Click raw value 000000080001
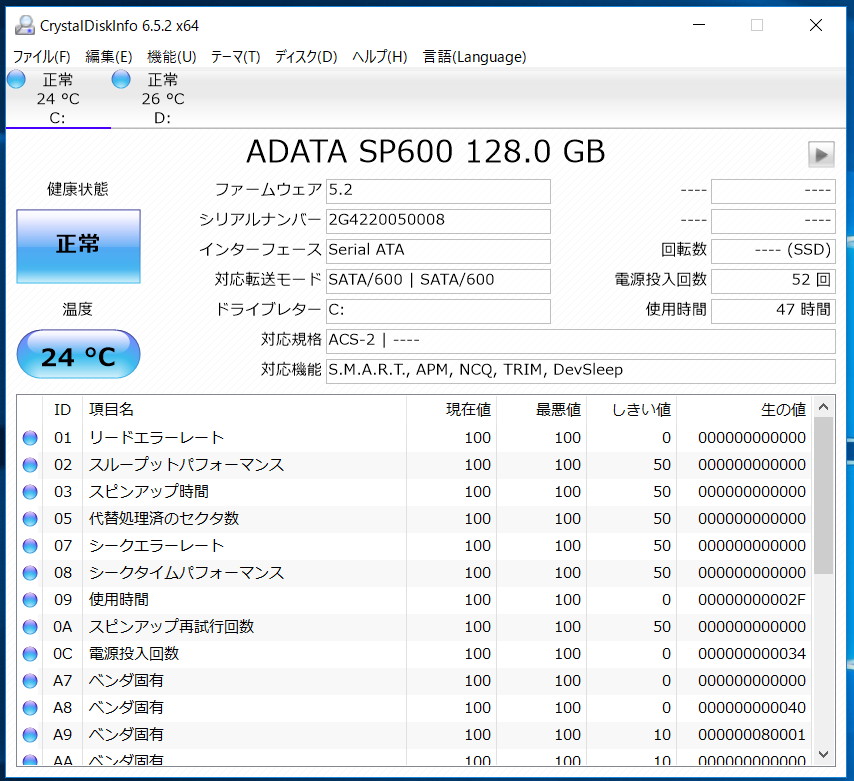 pos(752,735)
